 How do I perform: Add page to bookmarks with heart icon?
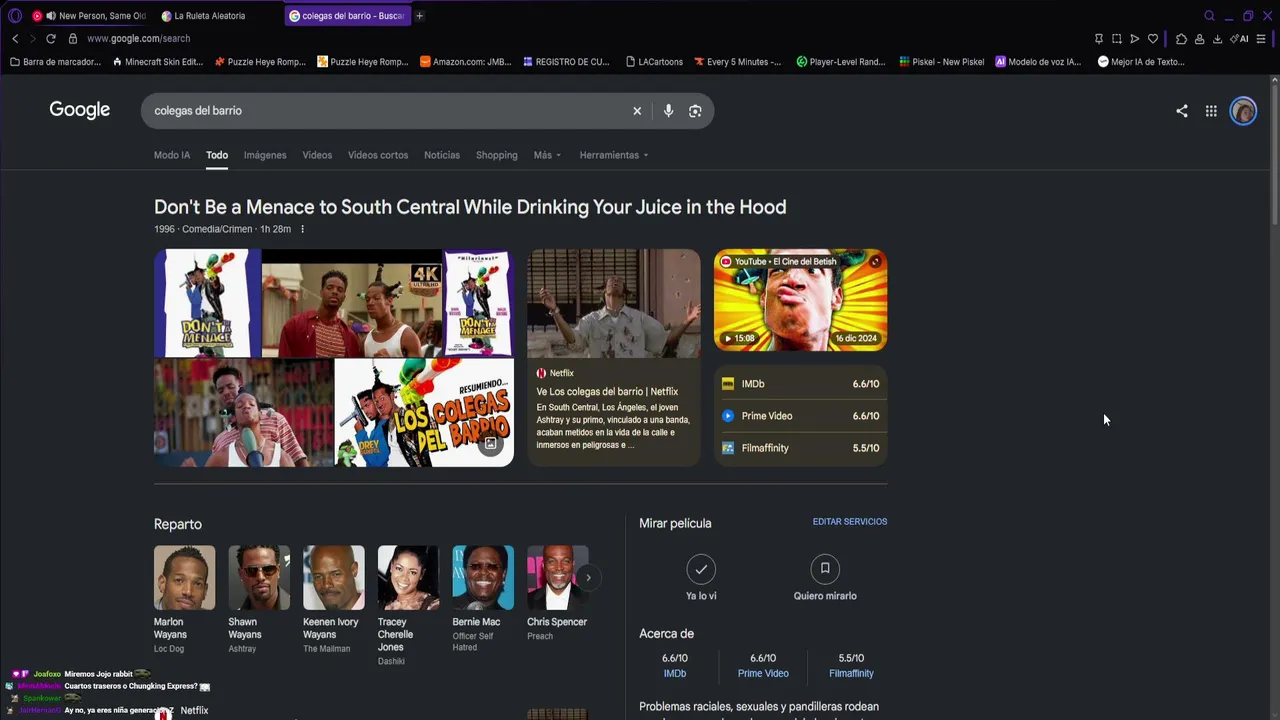tap(1153, 39)
